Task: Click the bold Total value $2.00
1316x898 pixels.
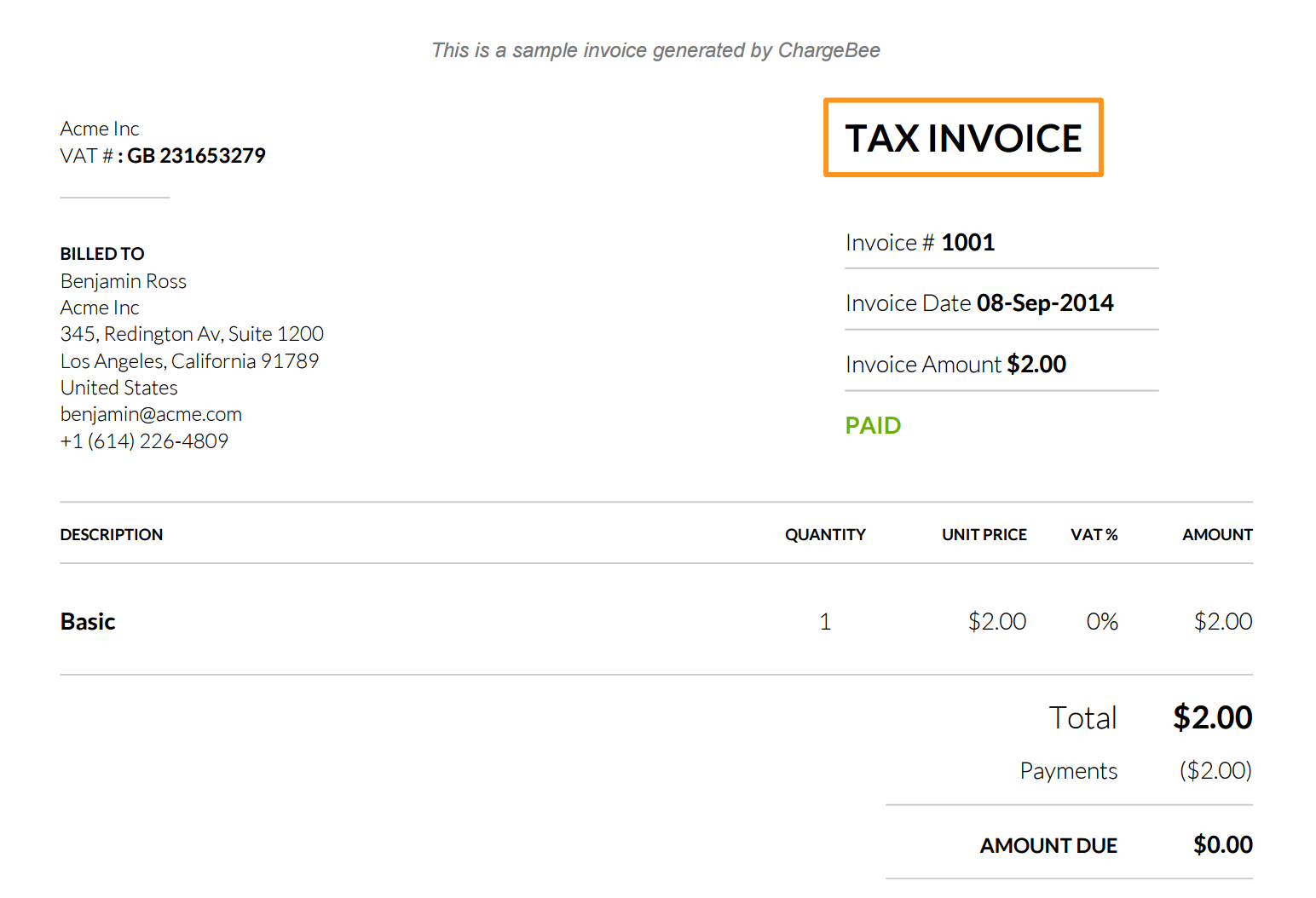Action: tap(1212, 717)
